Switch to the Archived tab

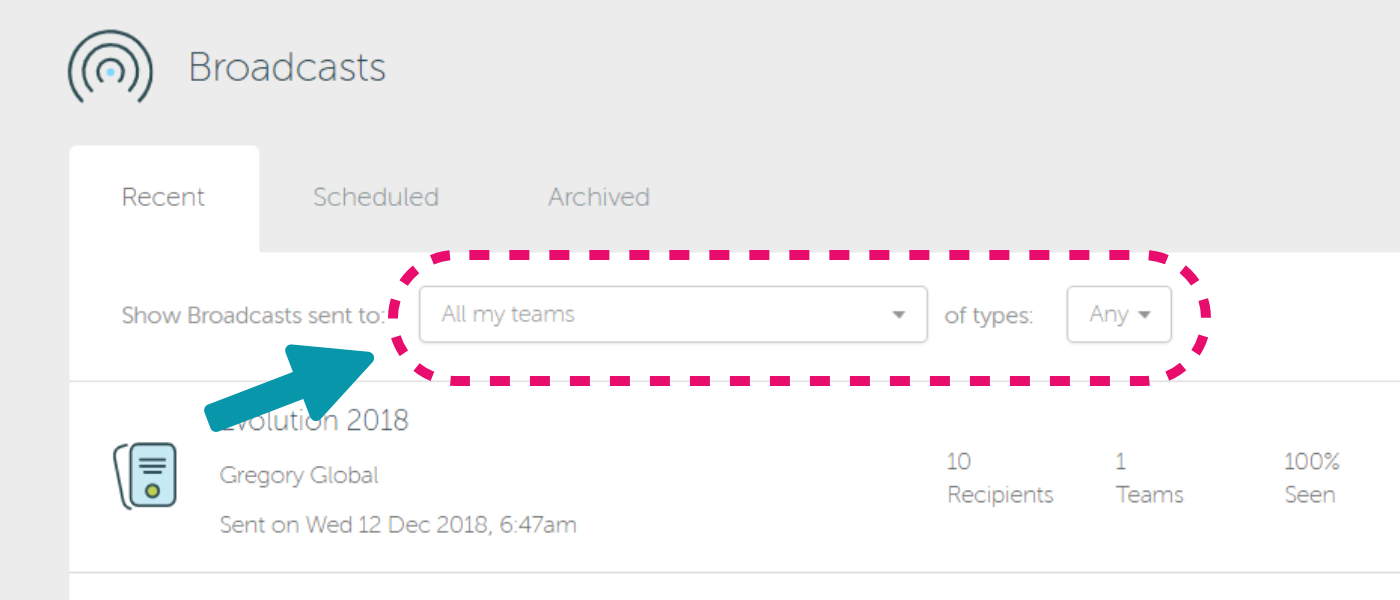coord(599,198)
